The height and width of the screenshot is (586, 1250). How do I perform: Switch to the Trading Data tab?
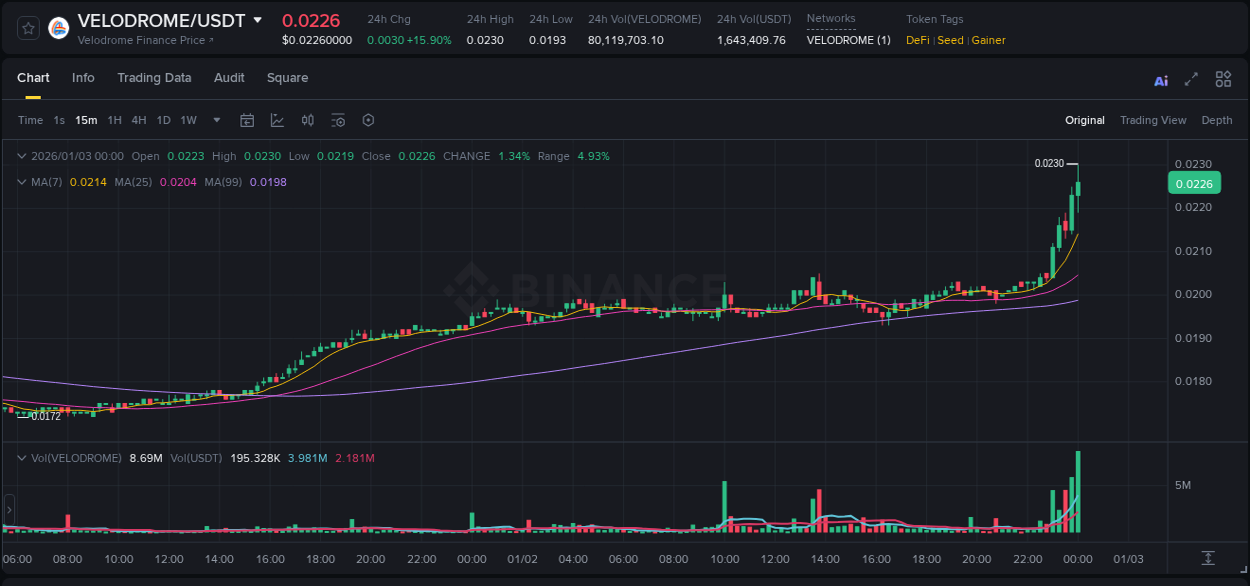[x=154, y=78]
